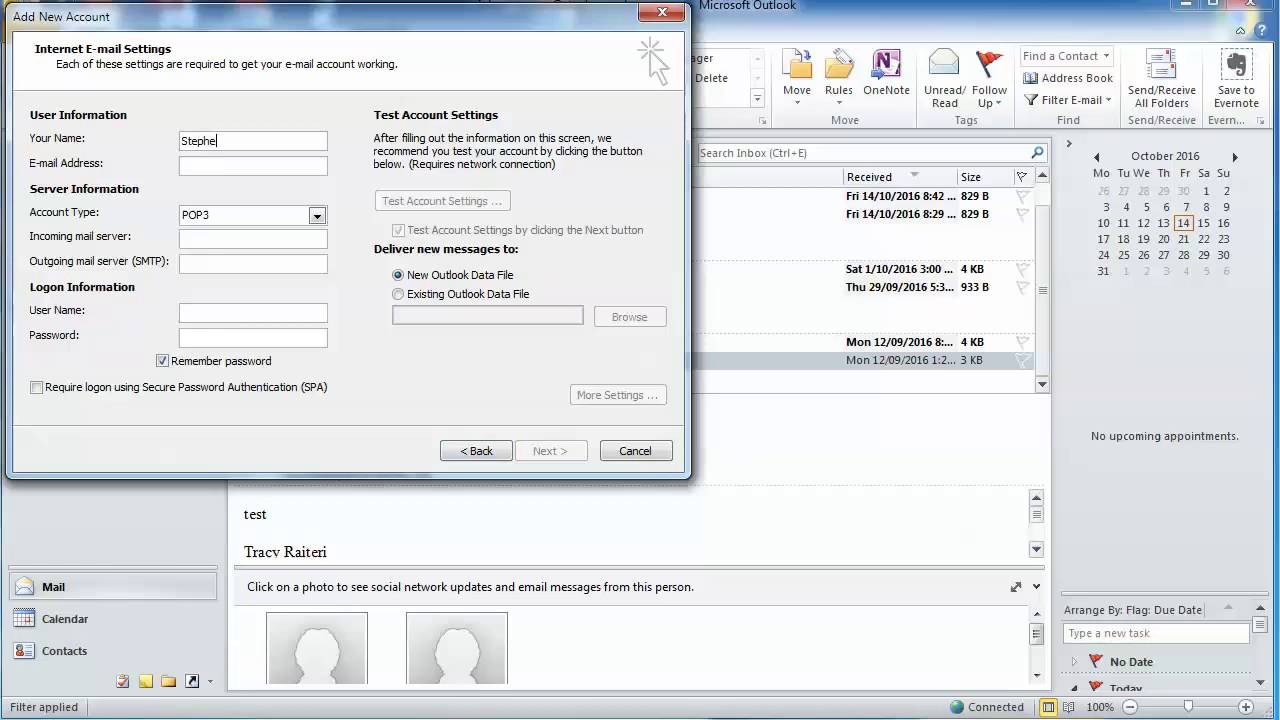The image size is (1280, 720).
Task: Expand the people pane with arrows icon
Action: click(1016, 587)
